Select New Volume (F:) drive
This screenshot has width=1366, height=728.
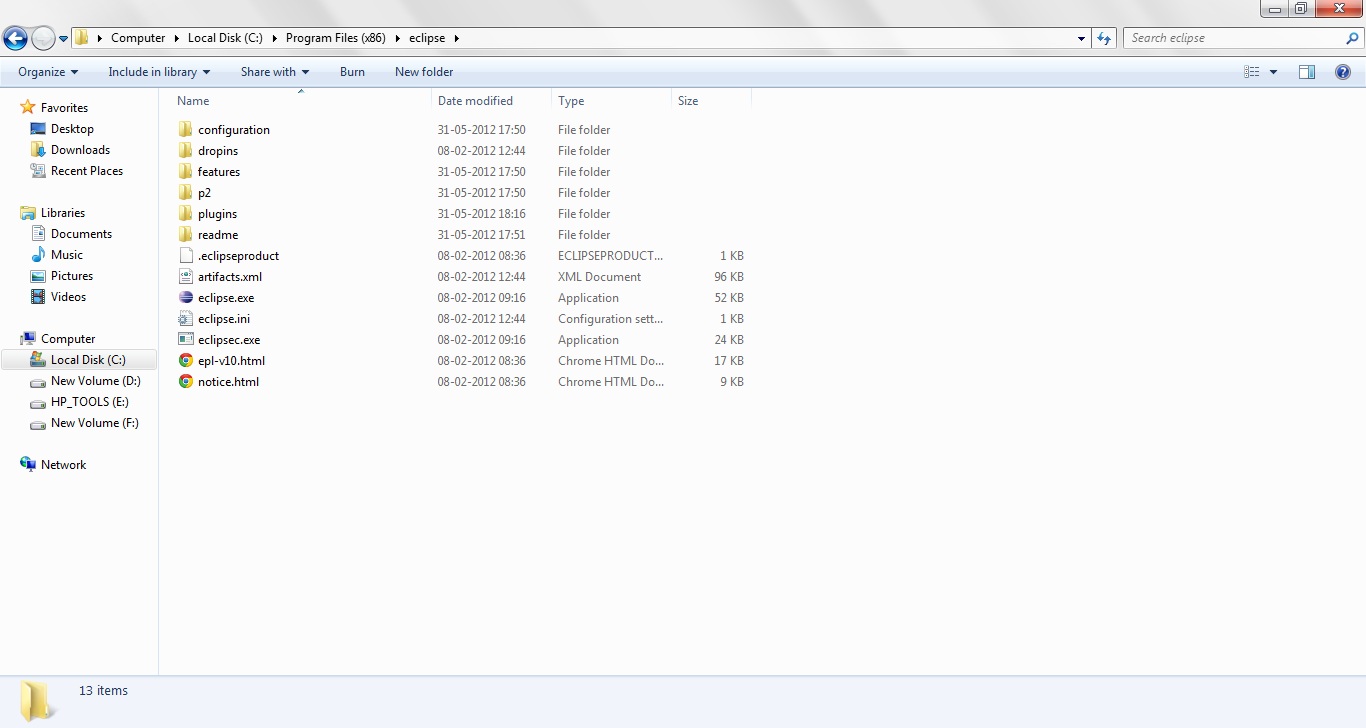point(94,423)
